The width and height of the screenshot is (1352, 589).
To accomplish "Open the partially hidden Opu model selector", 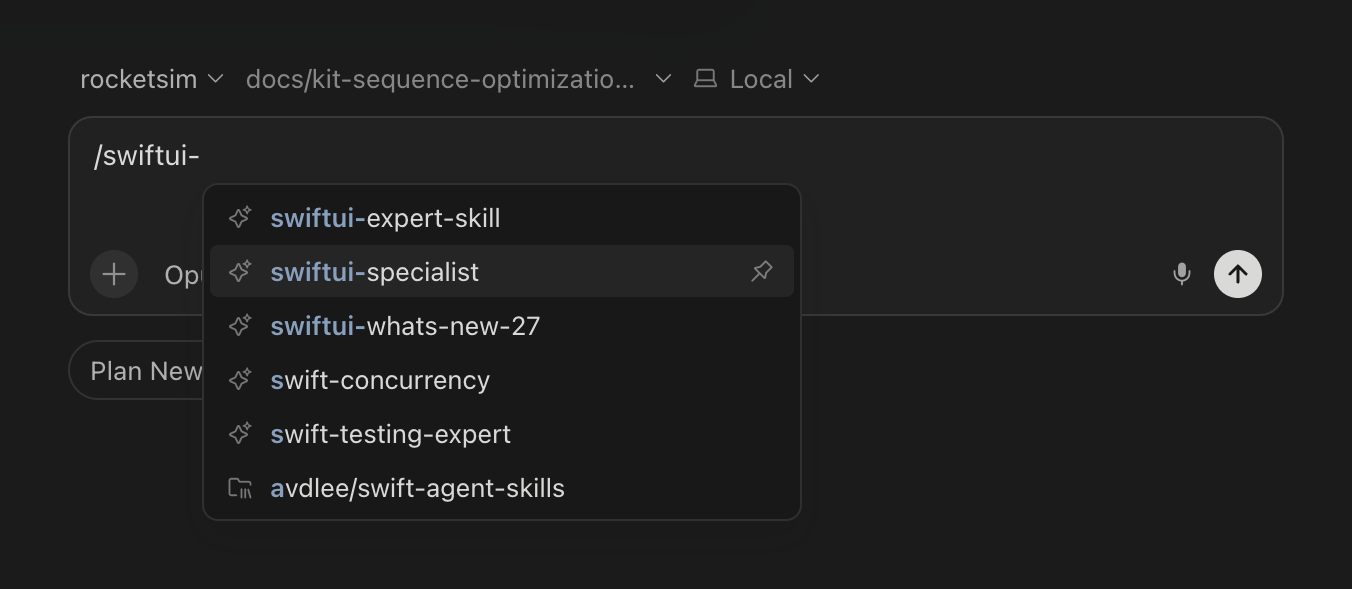I will [x=184, y=275].
